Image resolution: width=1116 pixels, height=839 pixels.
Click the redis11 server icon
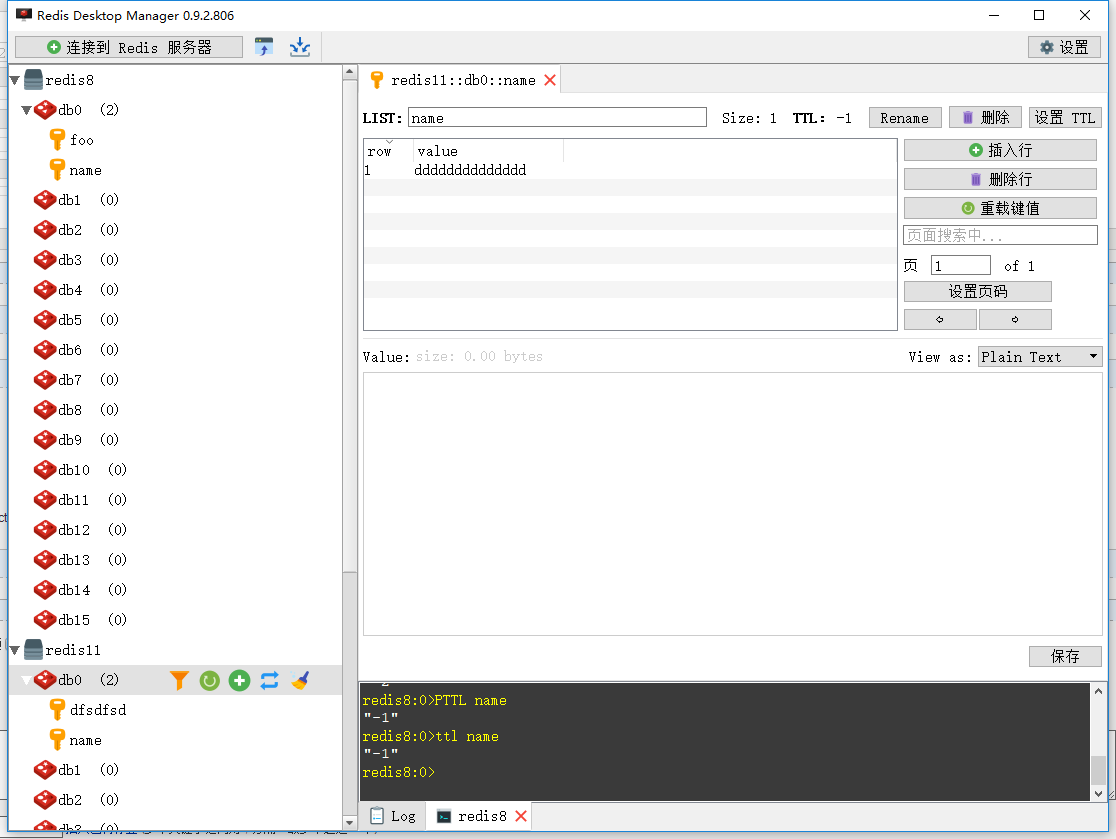(x=33, y=650)
